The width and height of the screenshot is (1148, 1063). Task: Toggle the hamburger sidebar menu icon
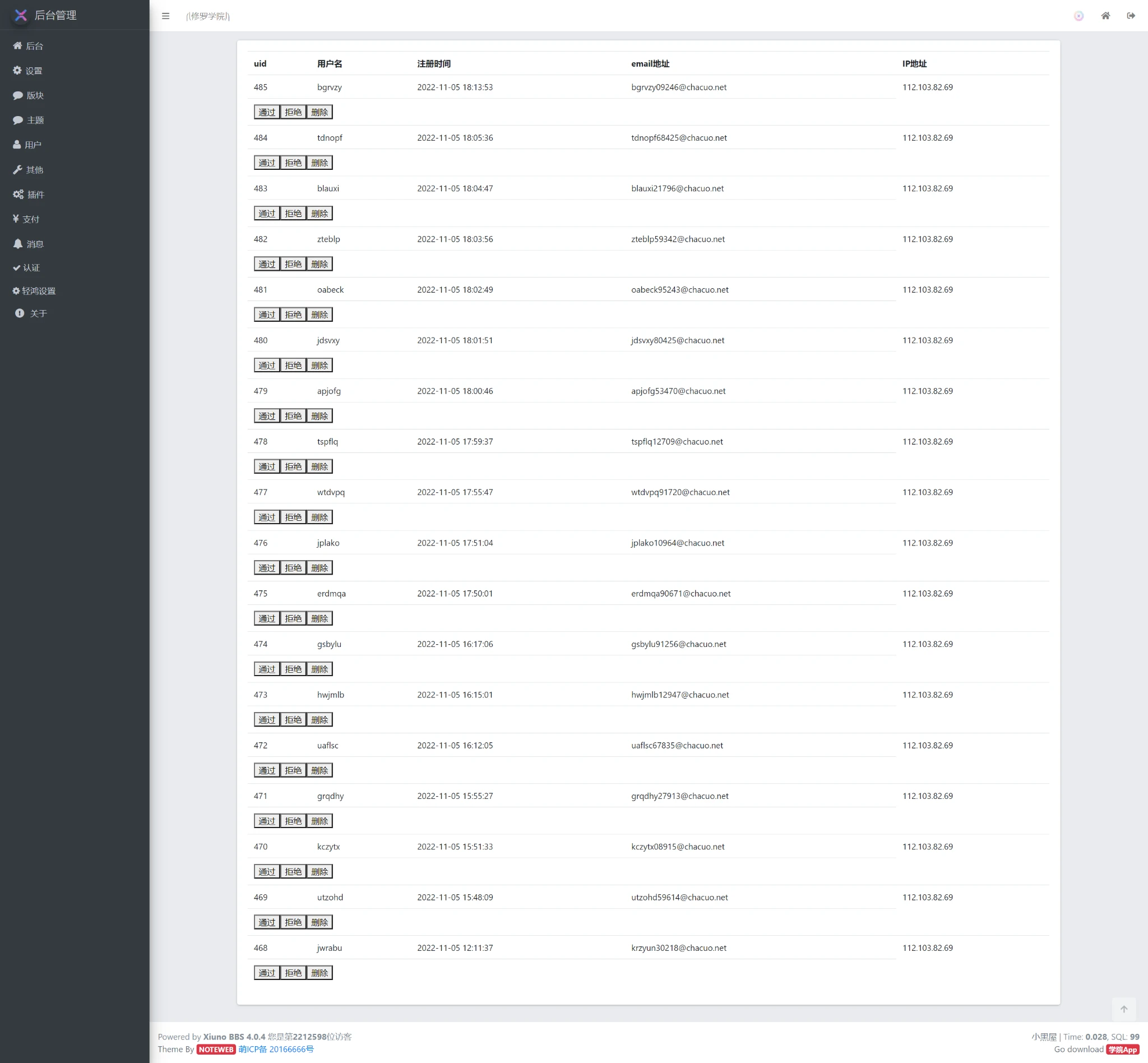tap(166, 16)
